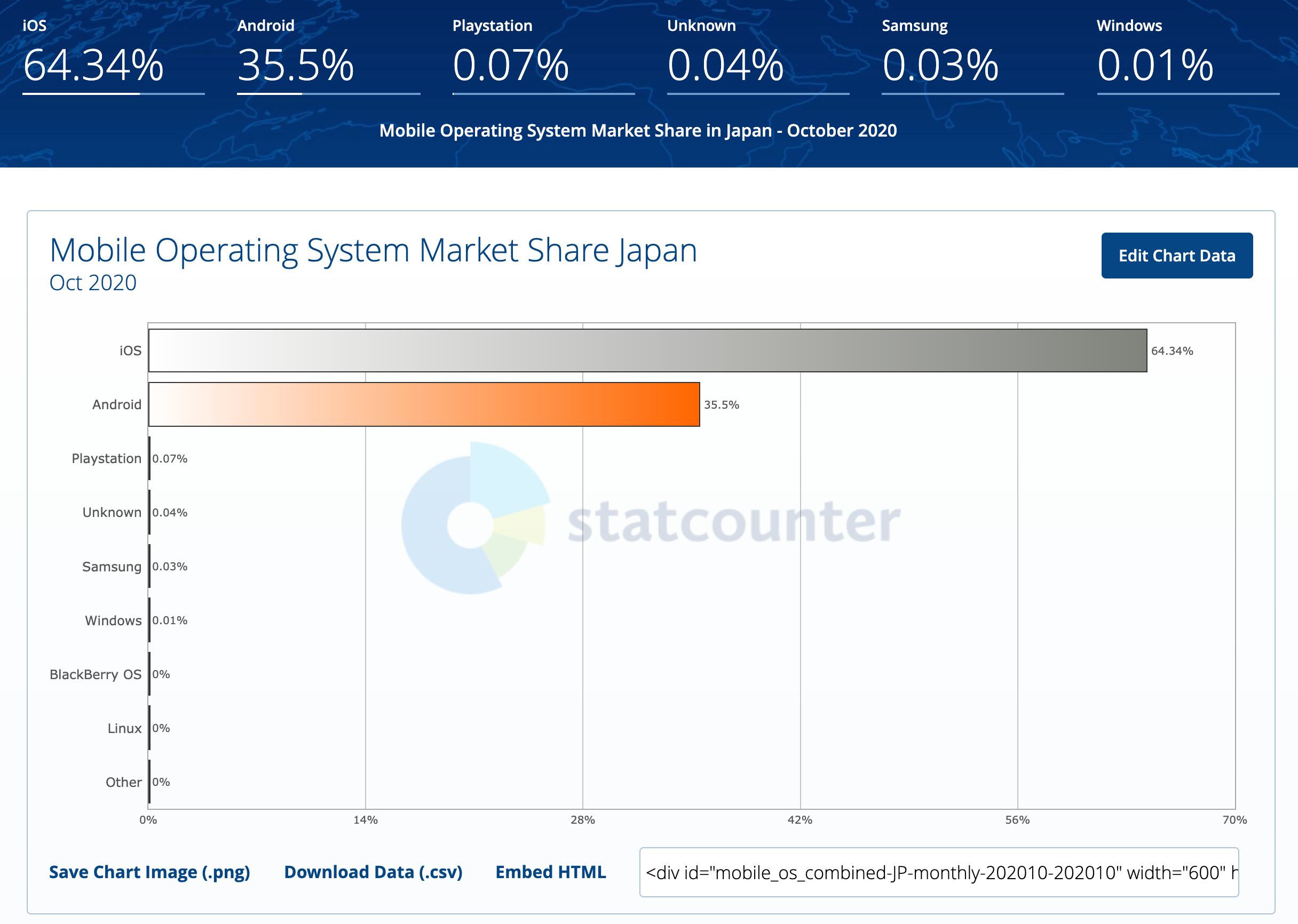The width and height of the screenshot is (1298, 924).
Task: Click the 35.5% value label beside Android bar
Action: pyautogui.click(x=721, y=404)
